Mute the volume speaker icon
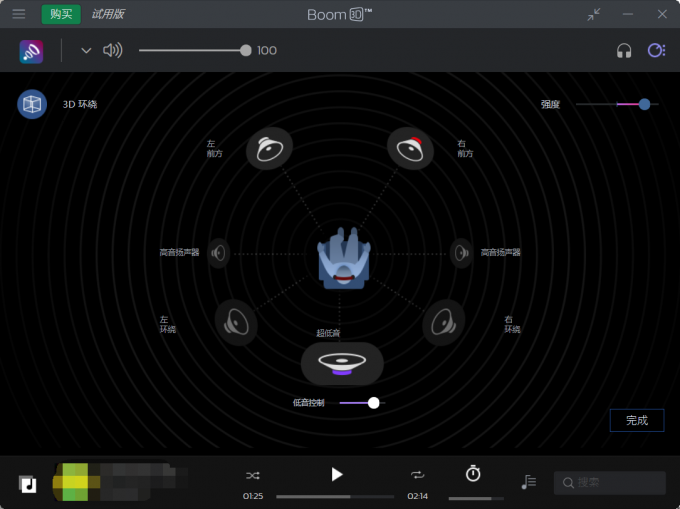 pyautogui.click(x=113, y=51)
